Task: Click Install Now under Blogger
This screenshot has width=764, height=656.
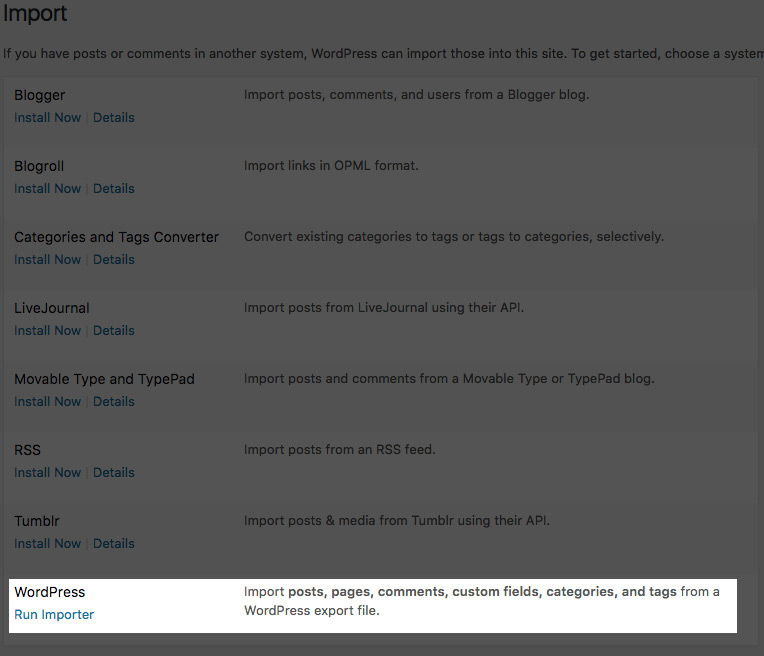Action: coord(47,117)
